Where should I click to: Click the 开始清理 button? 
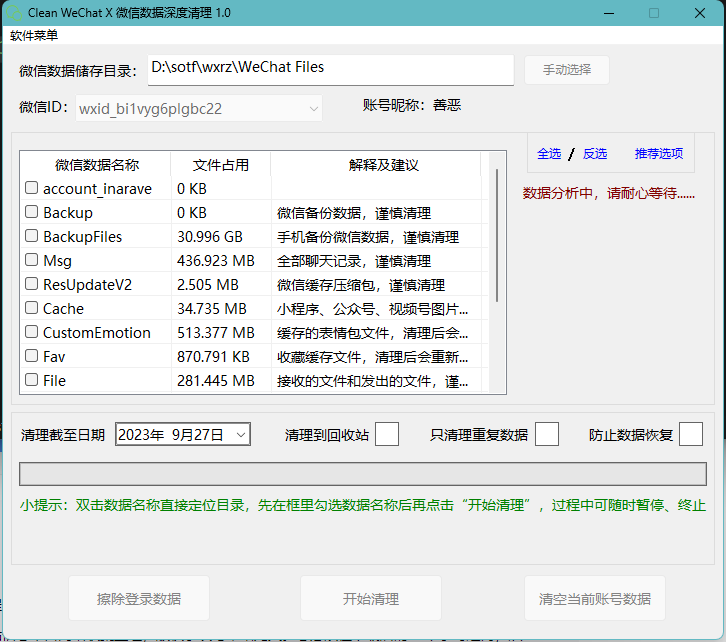[371, 599]
